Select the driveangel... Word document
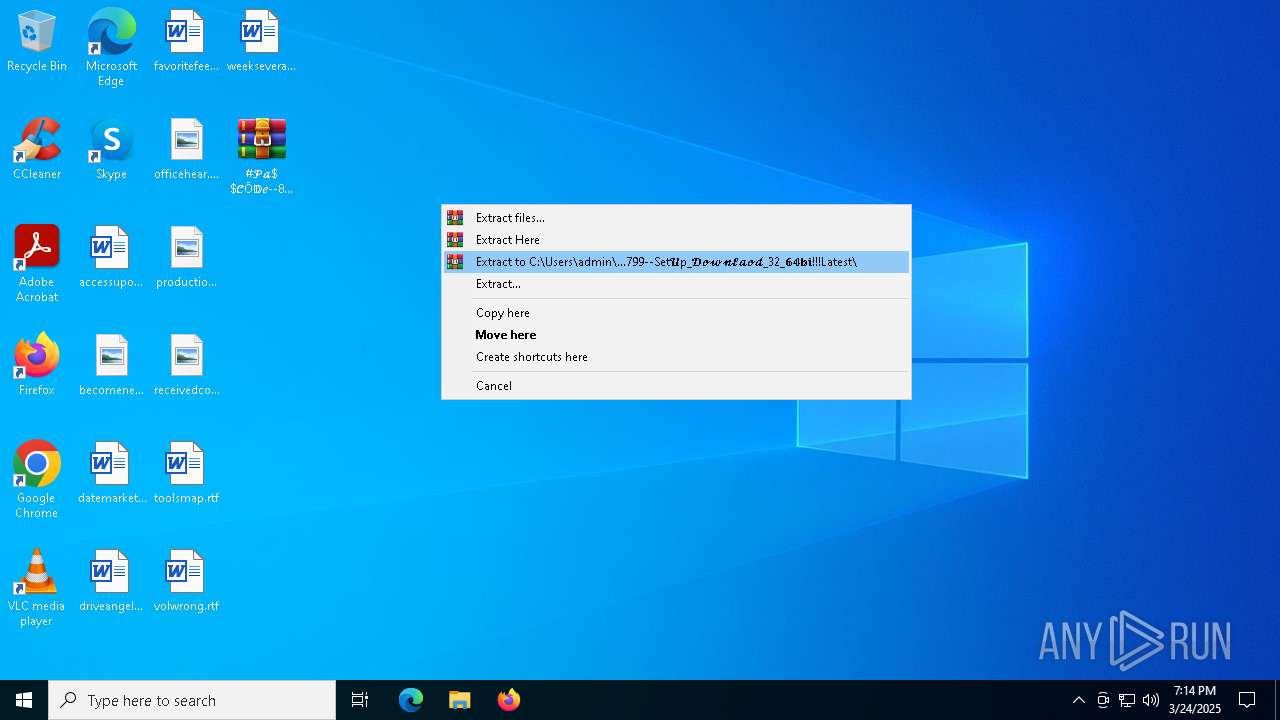This screenshot has width=1280, height=720. (x=111, y=582)
